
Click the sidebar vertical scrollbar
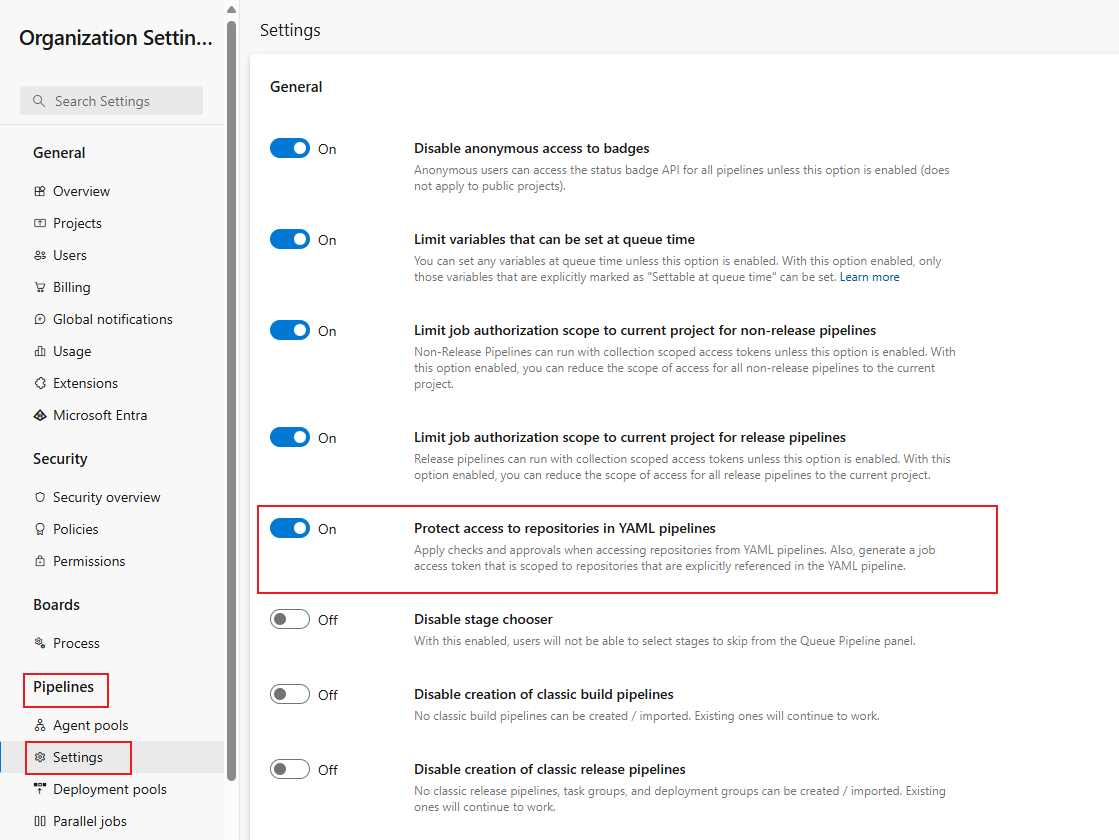click(232, 400)
